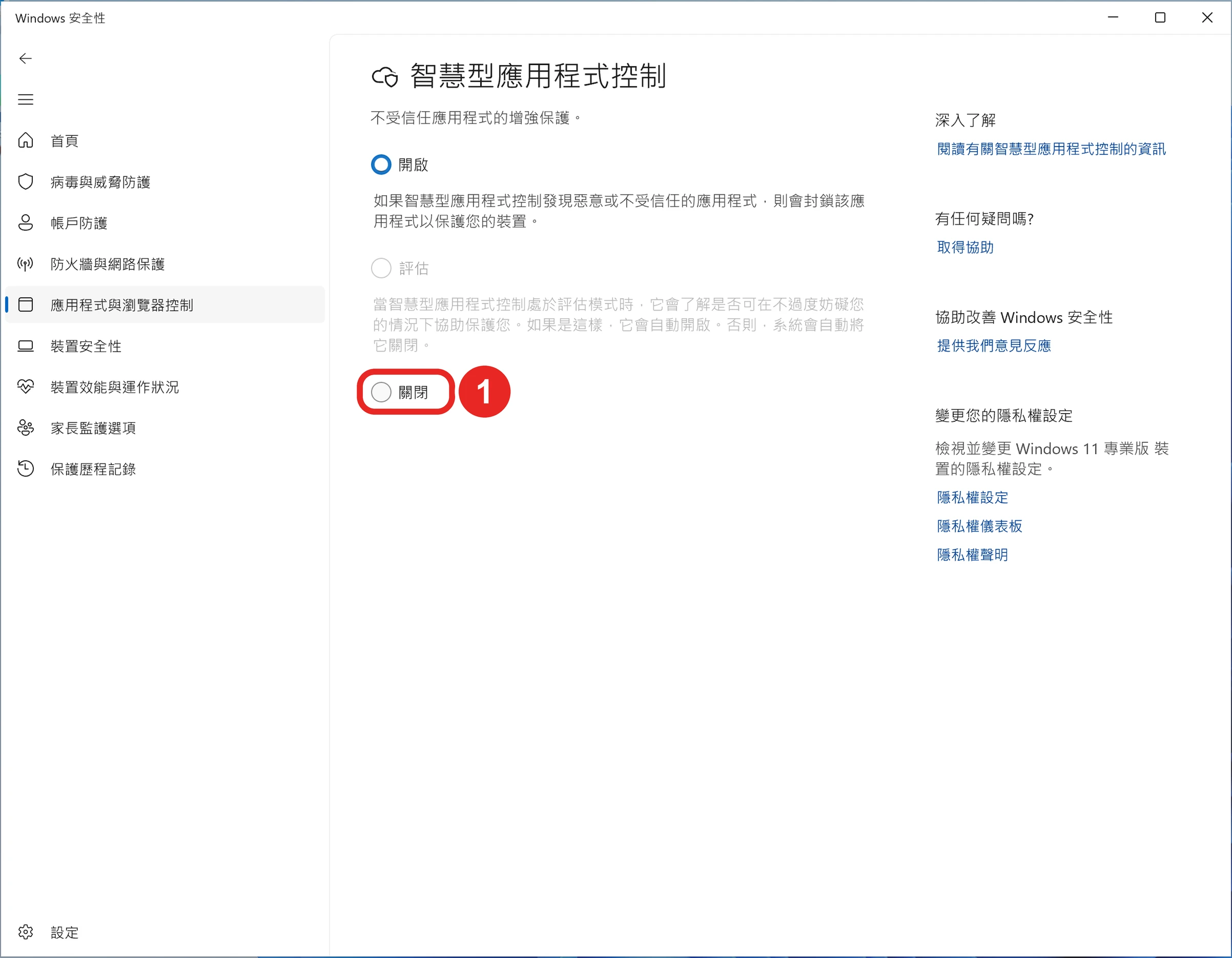The height and width of the screenshot is (958, 1232).
Task: Open 首頁 in the sidebar
Action: point(165,140)
